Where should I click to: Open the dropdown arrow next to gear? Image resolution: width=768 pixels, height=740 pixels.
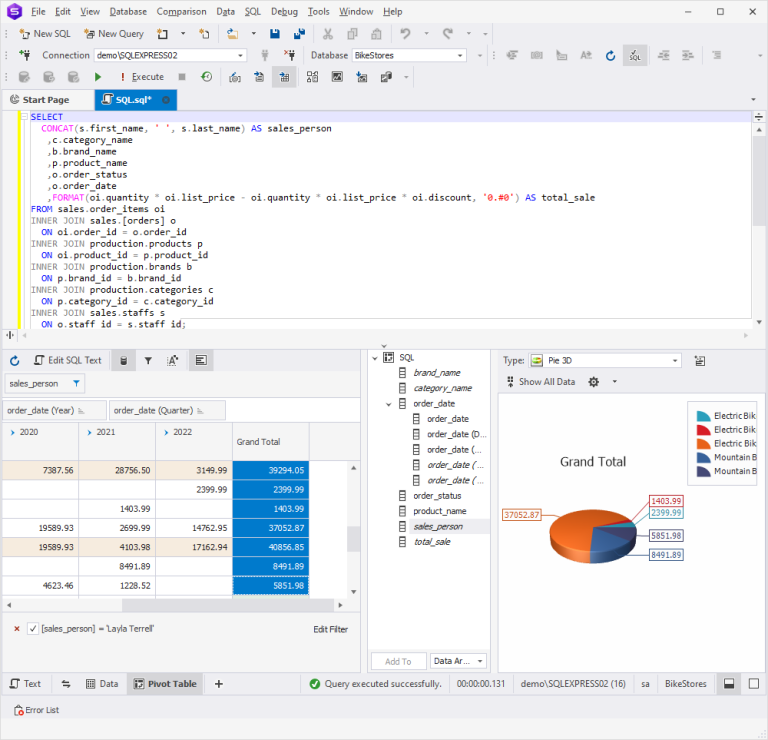pos(615,382)
